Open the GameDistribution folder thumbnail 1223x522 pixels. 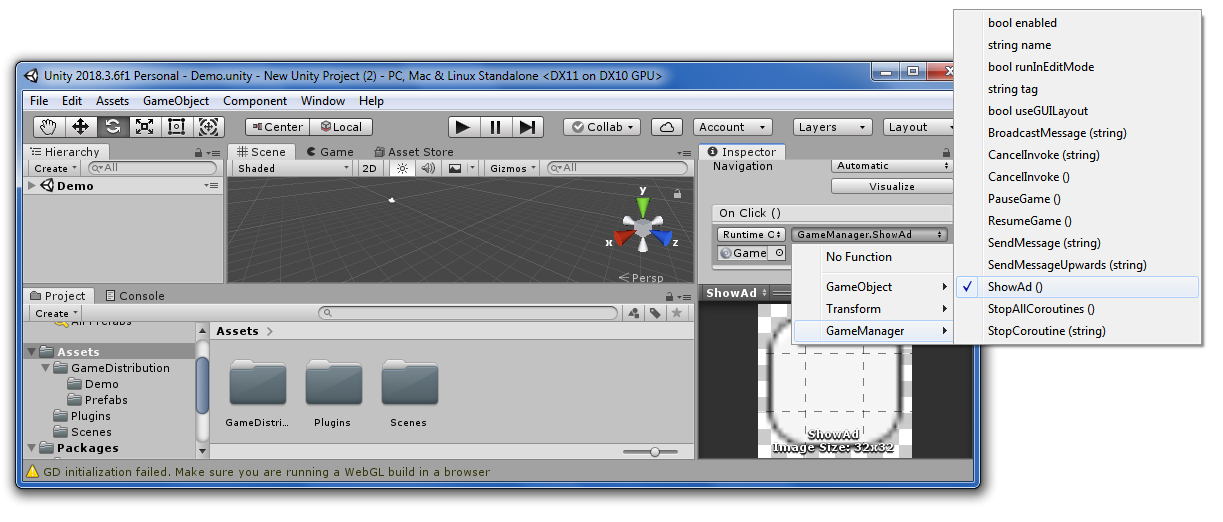(x=258, y=383)
